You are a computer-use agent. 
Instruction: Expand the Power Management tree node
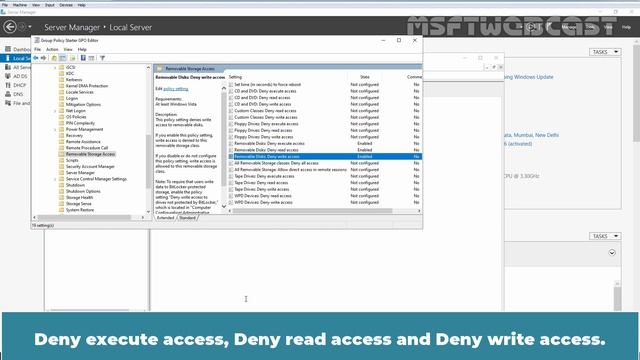tap(56, 129)
